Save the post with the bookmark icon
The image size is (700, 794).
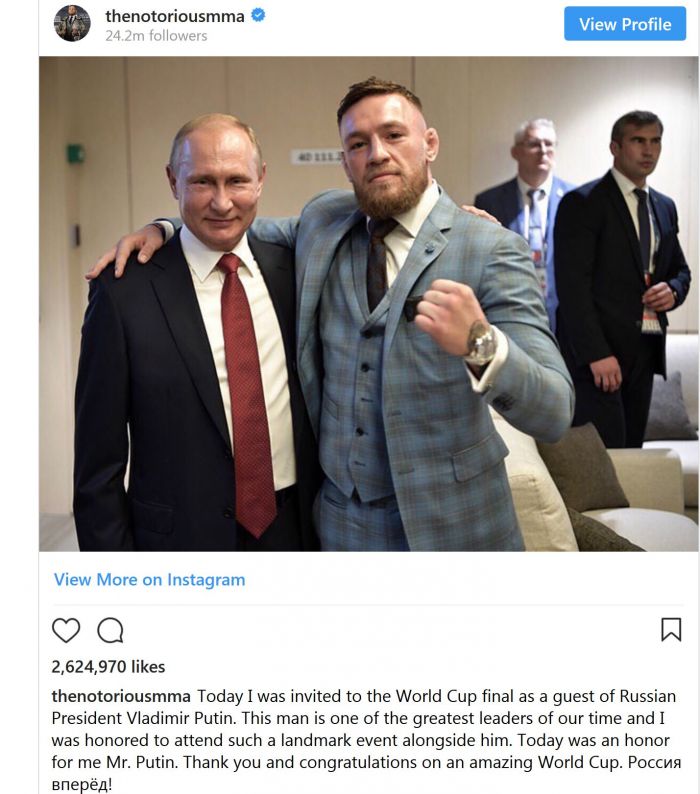(671, 629)
